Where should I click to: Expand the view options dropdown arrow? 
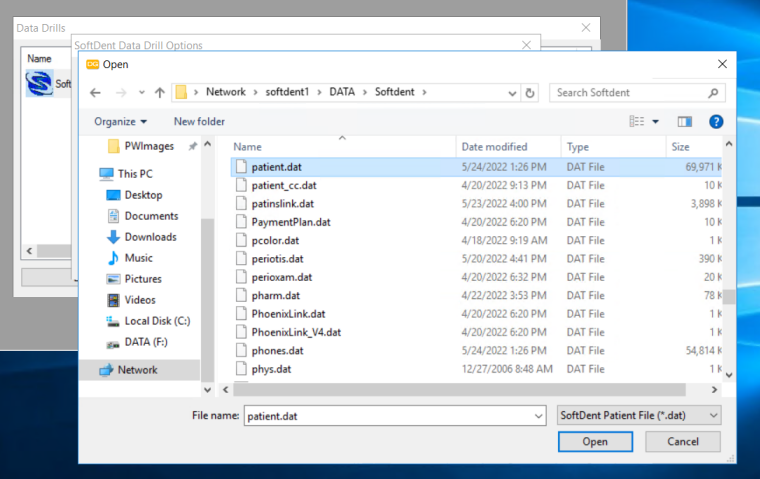(655, 122)
